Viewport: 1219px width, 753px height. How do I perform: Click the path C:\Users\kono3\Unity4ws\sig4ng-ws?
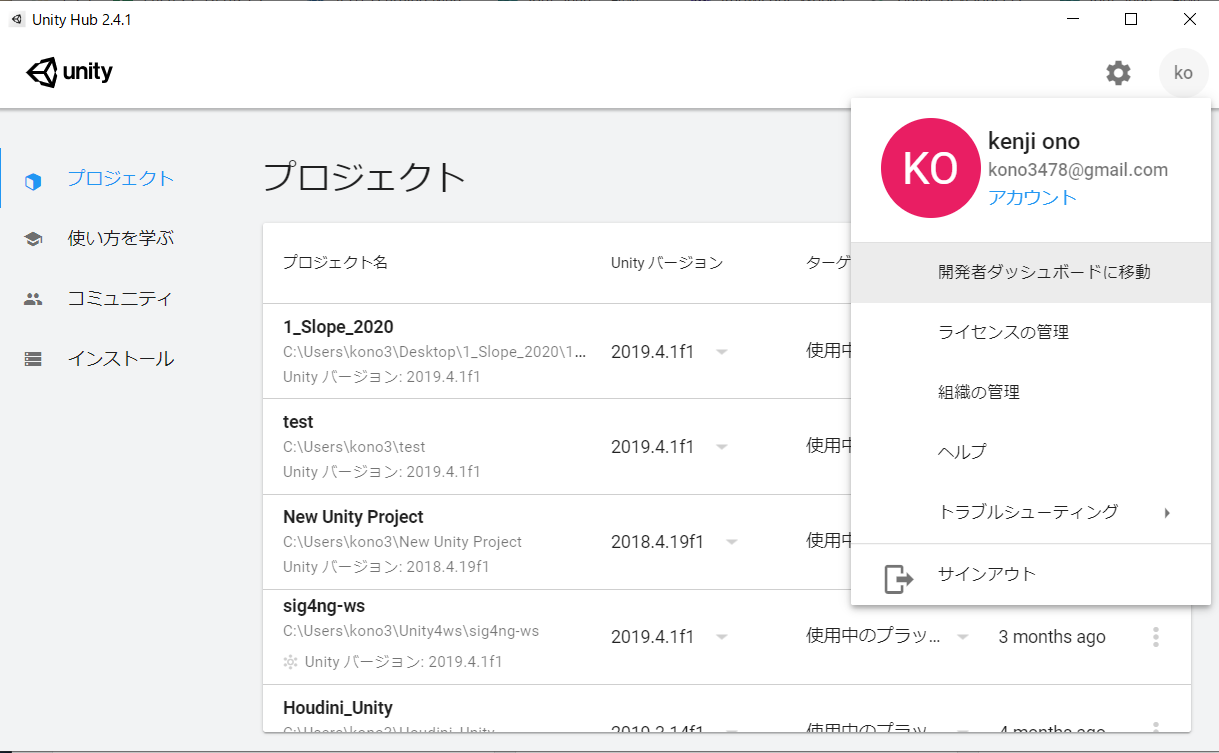click(x=411, y=631)
